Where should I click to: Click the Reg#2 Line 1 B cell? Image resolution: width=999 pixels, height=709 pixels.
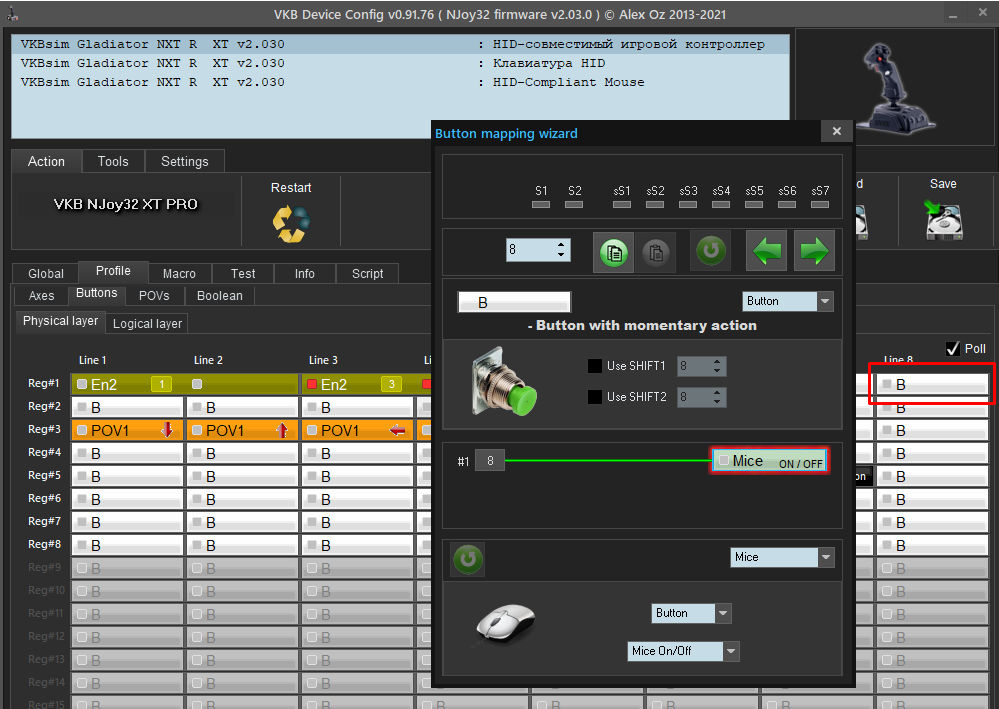click(127, 407)
